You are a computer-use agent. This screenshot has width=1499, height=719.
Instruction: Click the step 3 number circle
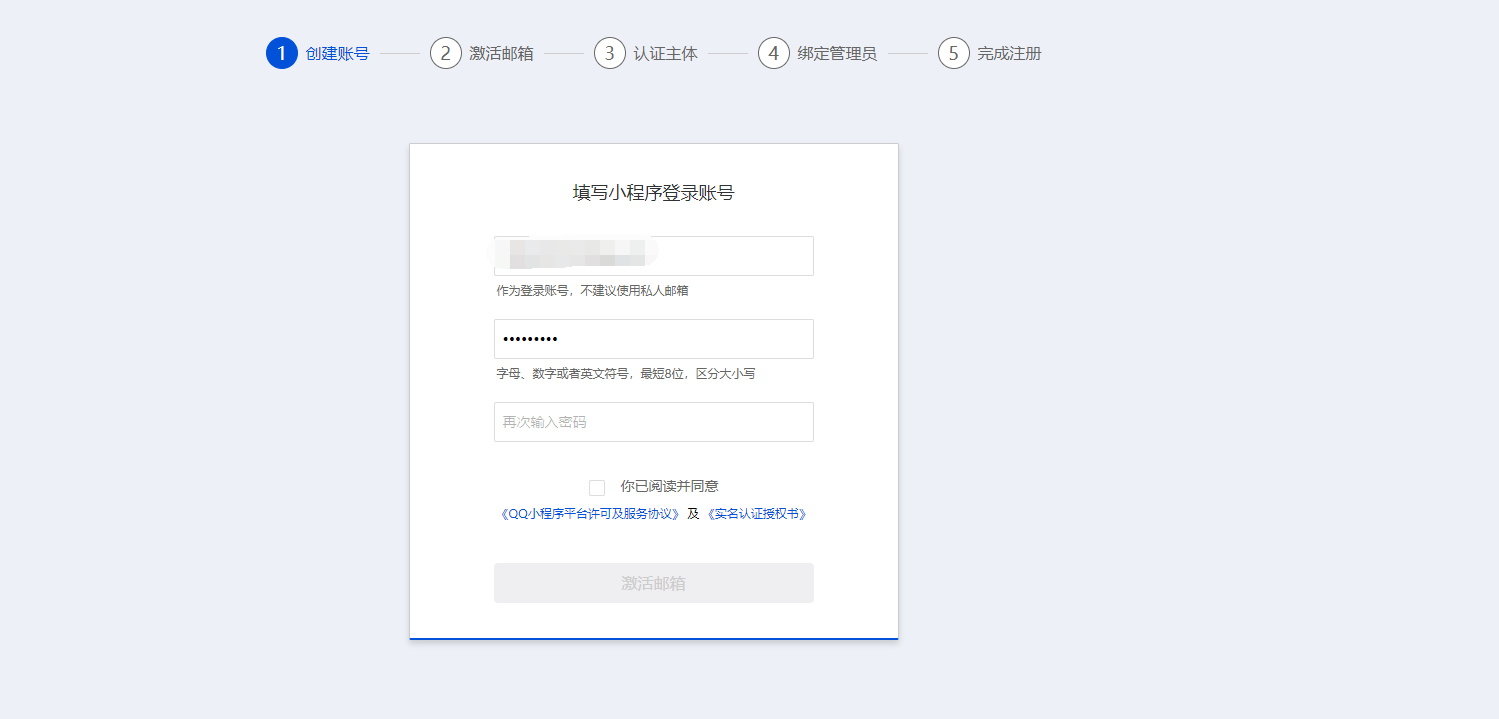coord(610,53)
